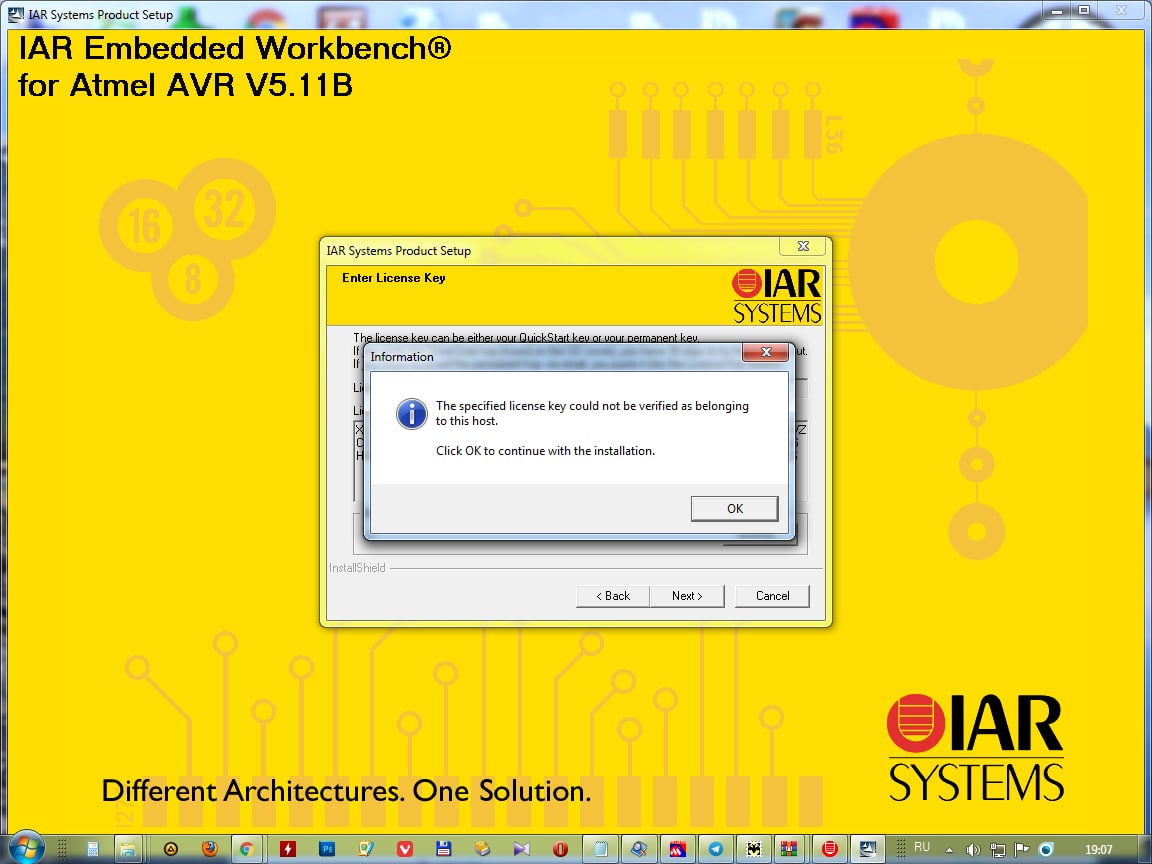Click the Information dialog title text
1152x864 pixels.
tap(402, 357)
